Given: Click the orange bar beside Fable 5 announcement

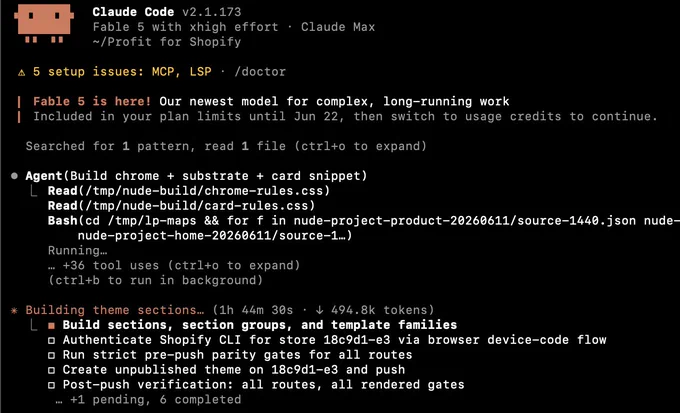Looking at the screenshot, I should pos(19,109).
